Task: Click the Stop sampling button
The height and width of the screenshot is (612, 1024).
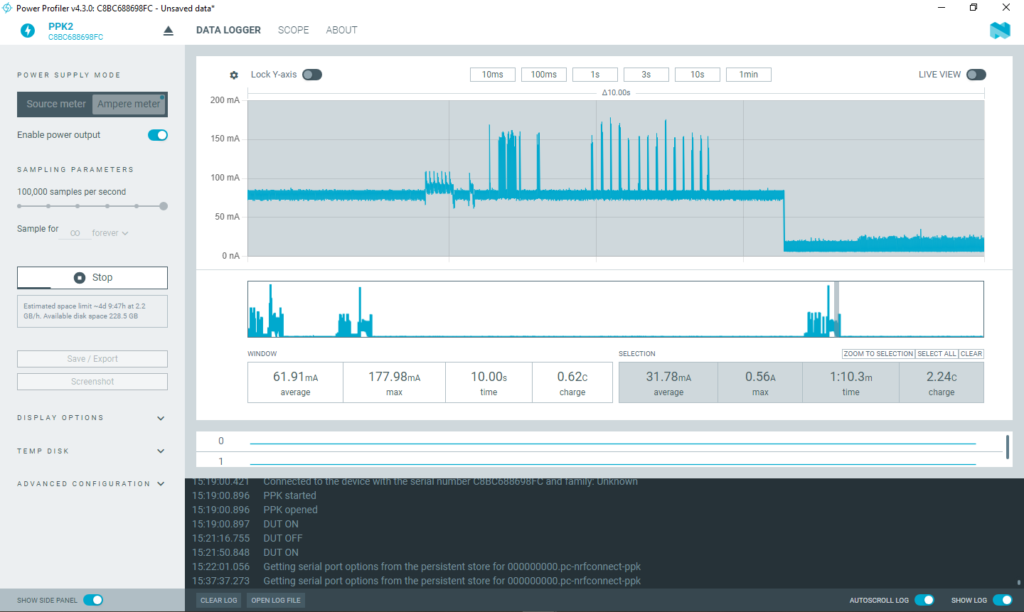Action: coord(92,277)
